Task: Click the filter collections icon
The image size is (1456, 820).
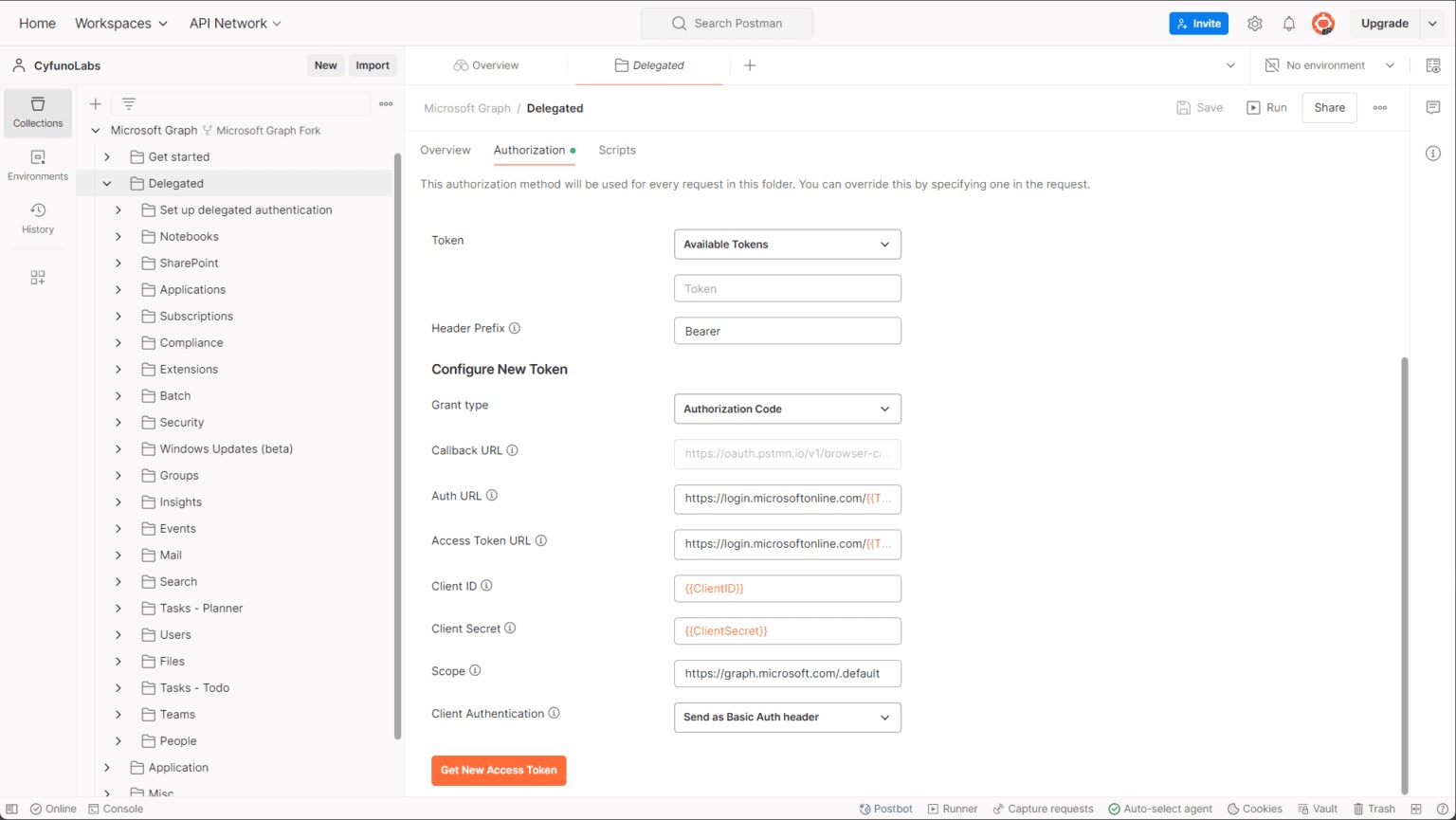Action: (x=129, y=104)
